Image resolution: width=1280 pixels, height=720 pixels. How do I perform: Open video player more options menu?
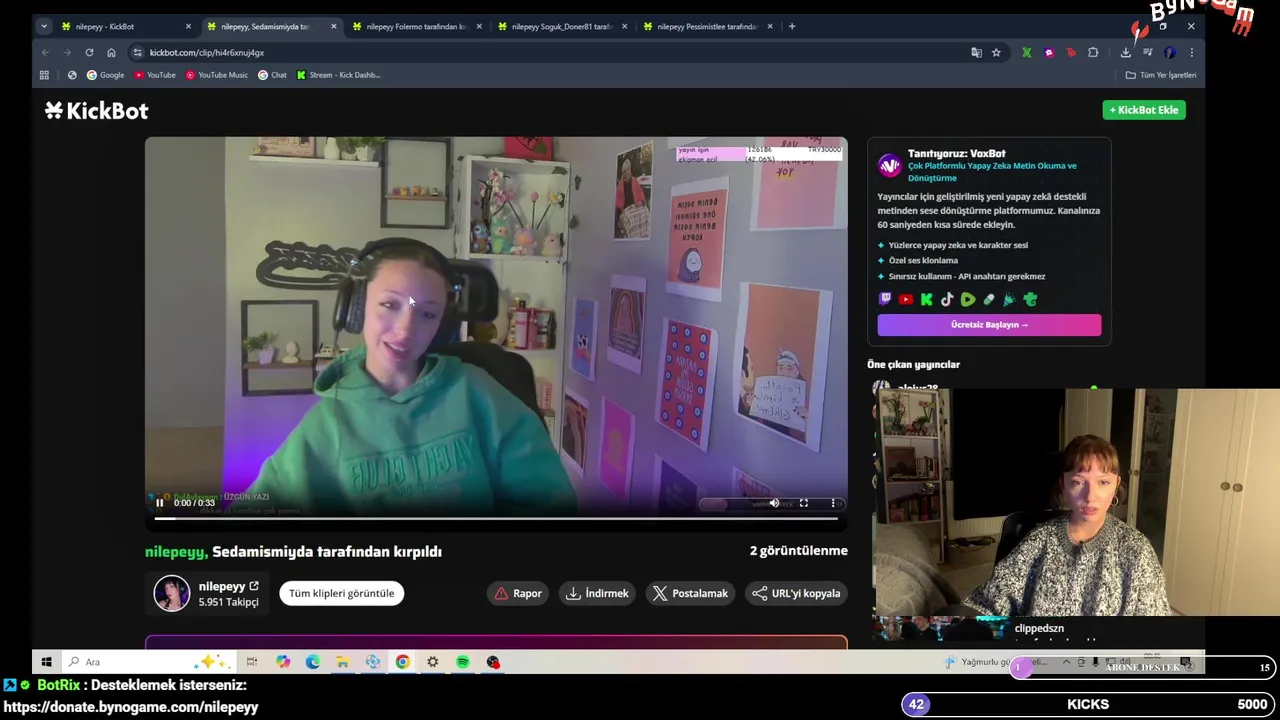833,503
